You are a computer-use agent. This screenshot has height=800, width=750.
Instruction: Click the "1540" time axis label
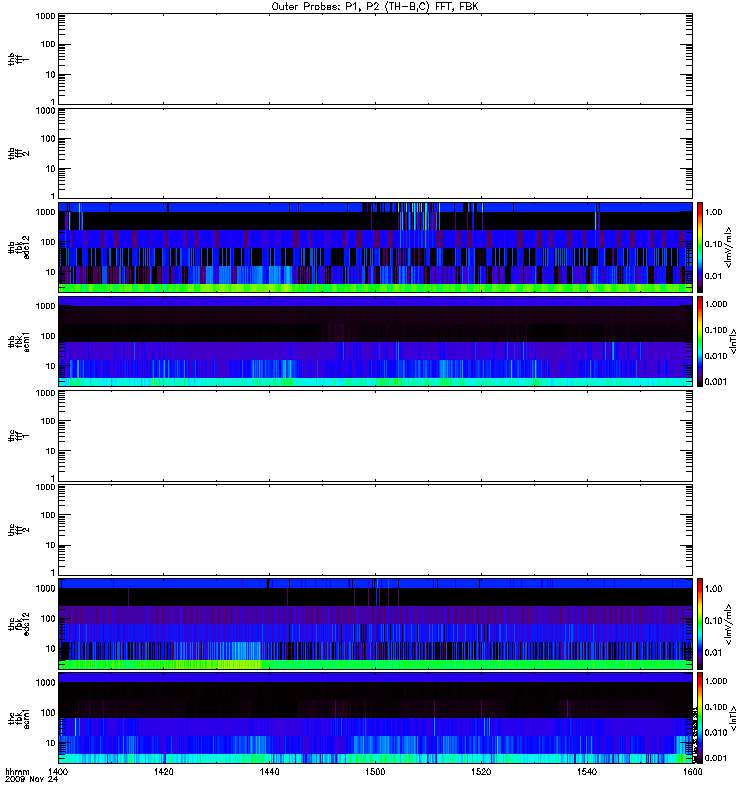[x=587, y=771]
